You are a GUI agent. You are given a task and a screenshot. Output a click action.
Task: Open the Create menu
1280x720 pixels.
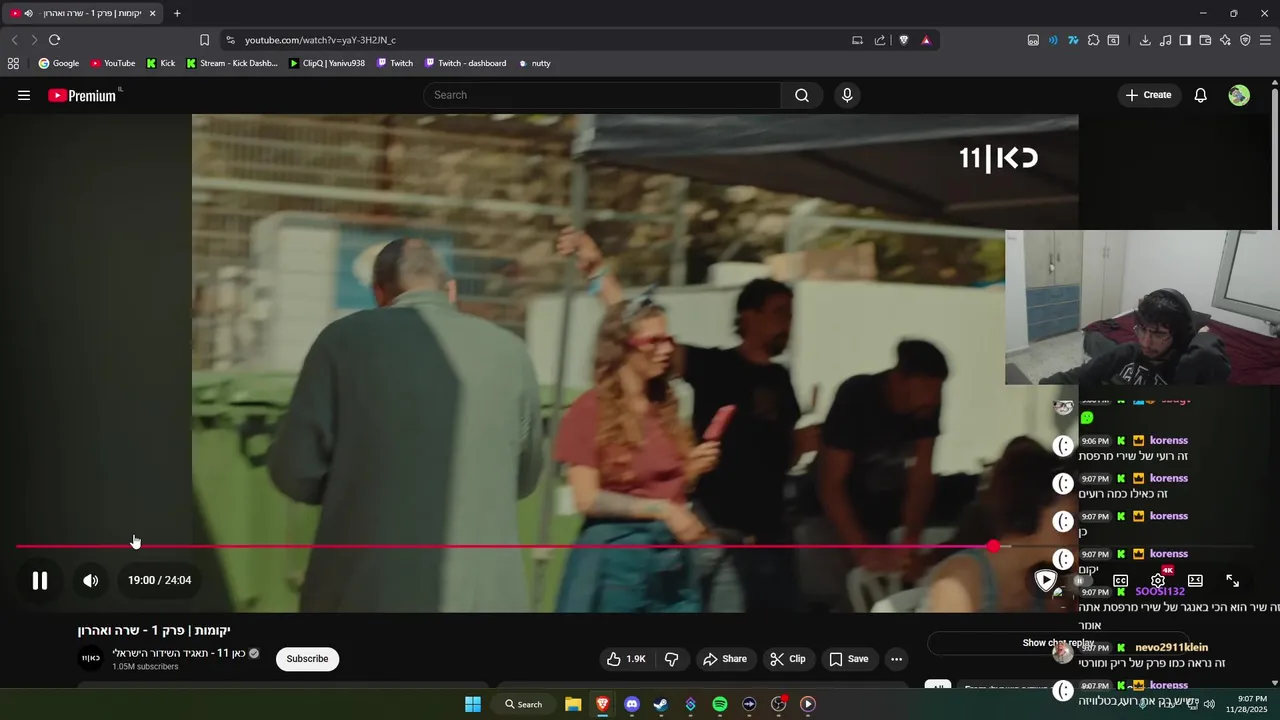[1148, 95]
